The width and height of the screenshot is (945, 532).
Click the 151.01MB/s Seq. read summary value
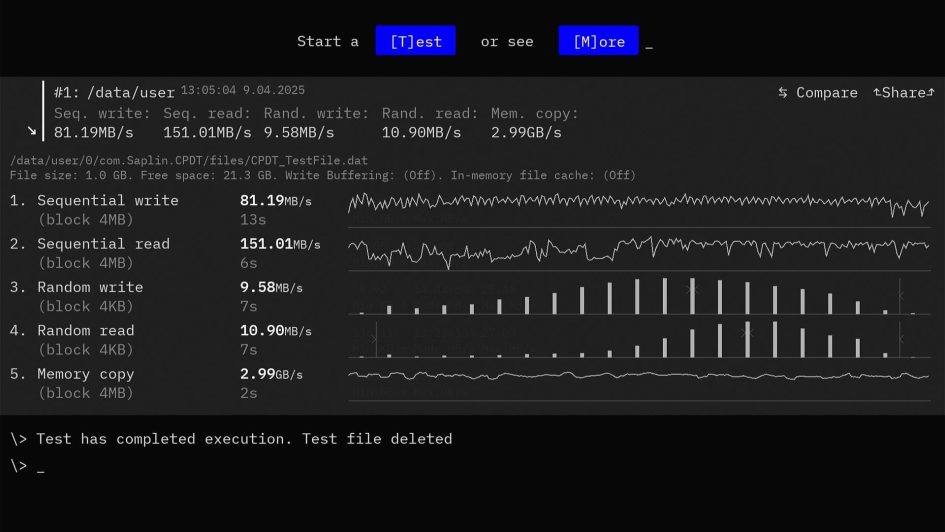point(207,132)
